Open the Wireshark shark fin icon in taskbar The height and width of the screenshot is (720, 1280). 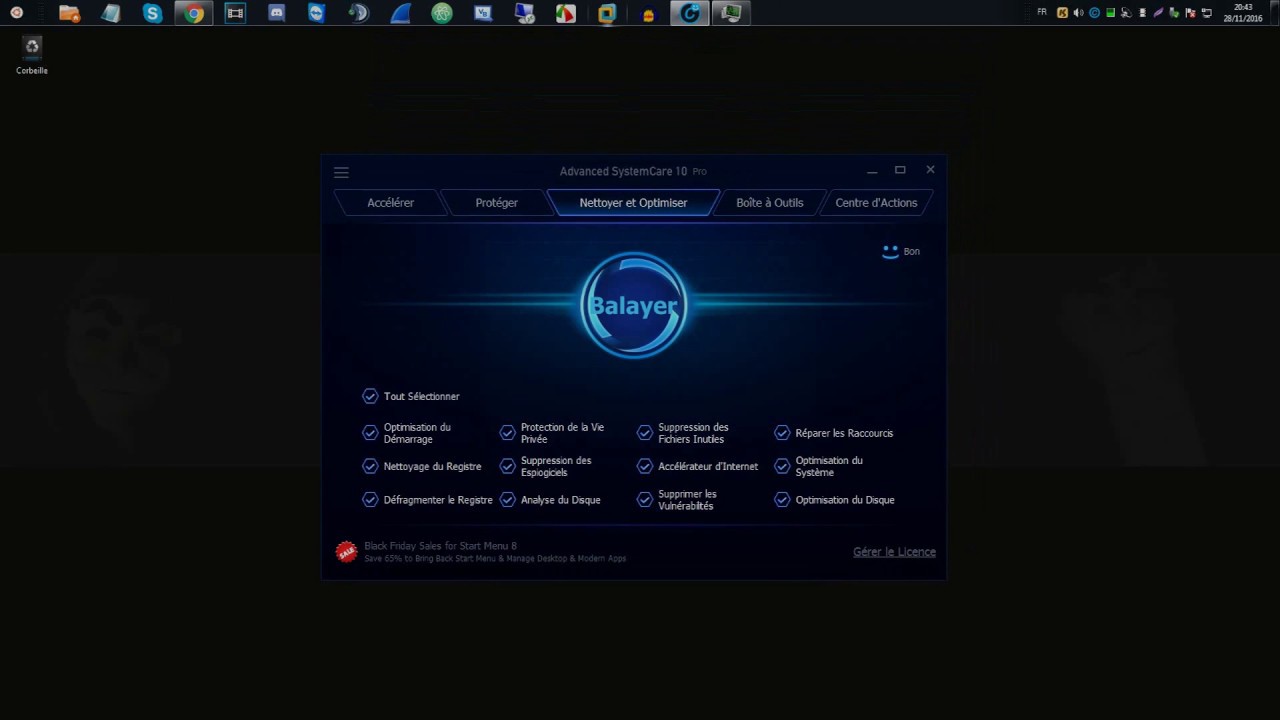(400, 13)
